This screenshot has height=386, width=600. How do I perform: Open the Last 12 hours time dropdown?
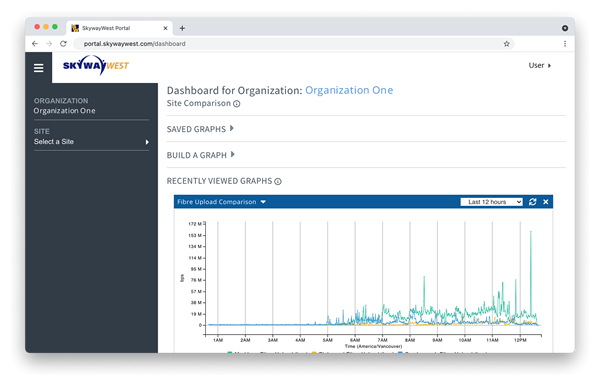pyautogui.click(x=491, y=202)
